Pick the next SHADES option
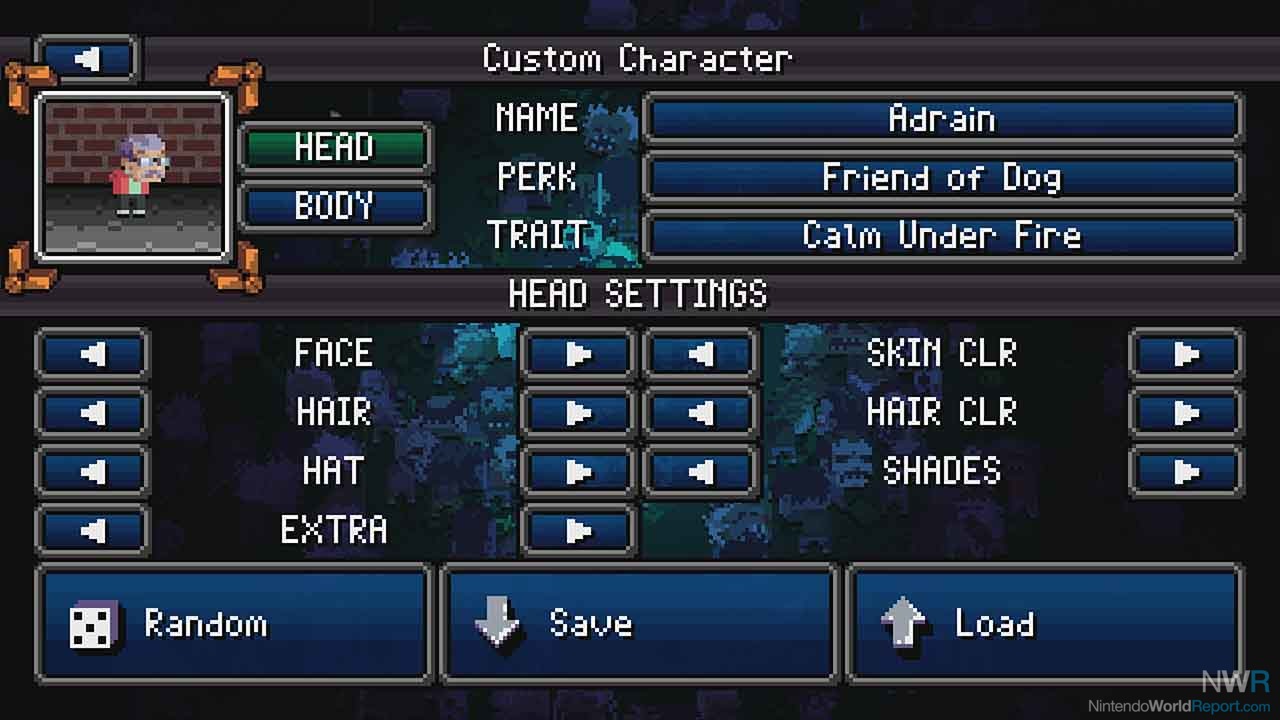Screen dimensions: 1280x720 1186,471
